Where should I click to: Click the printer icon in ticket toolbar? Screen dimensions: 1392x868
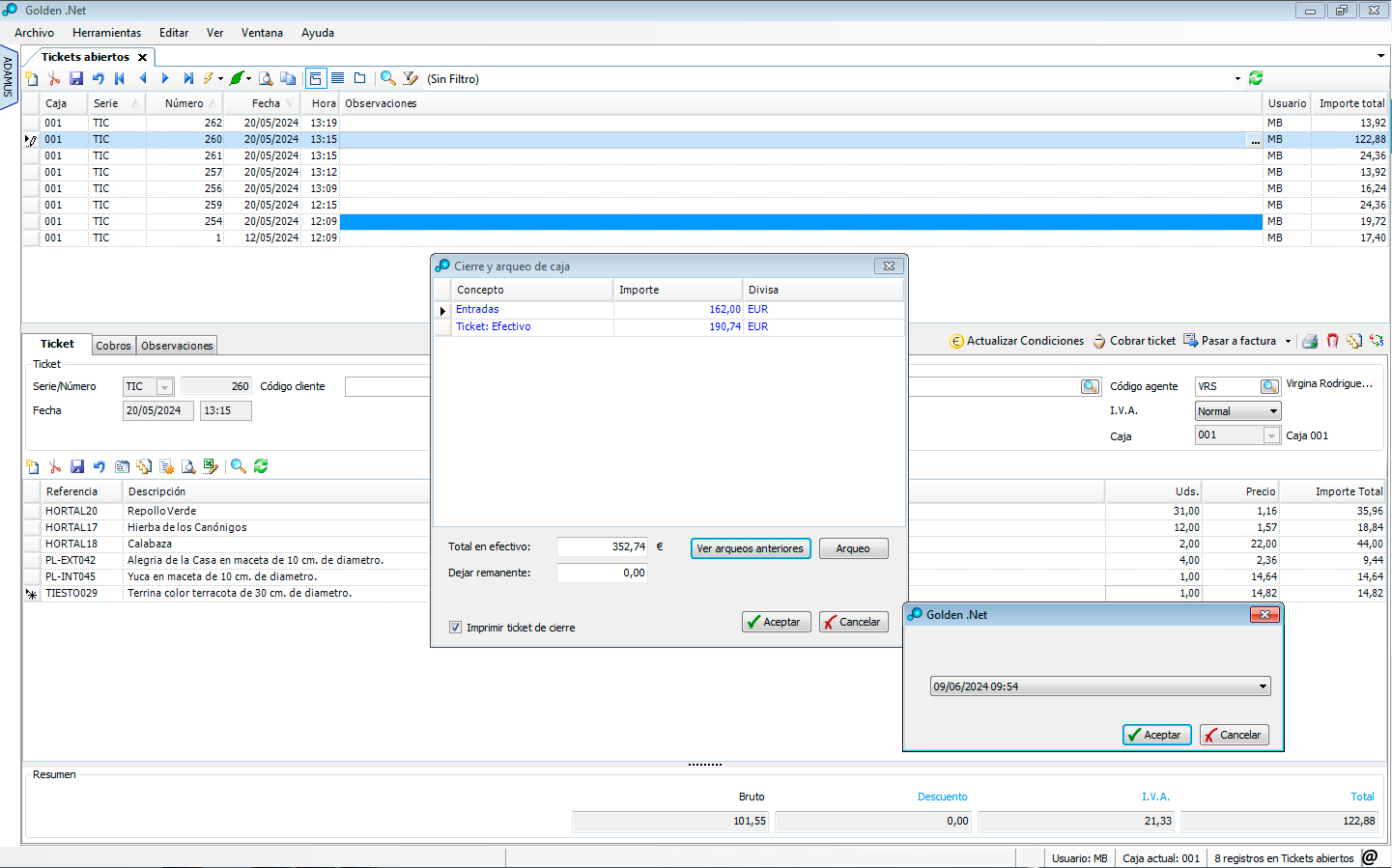click(x=1310, y=341)
